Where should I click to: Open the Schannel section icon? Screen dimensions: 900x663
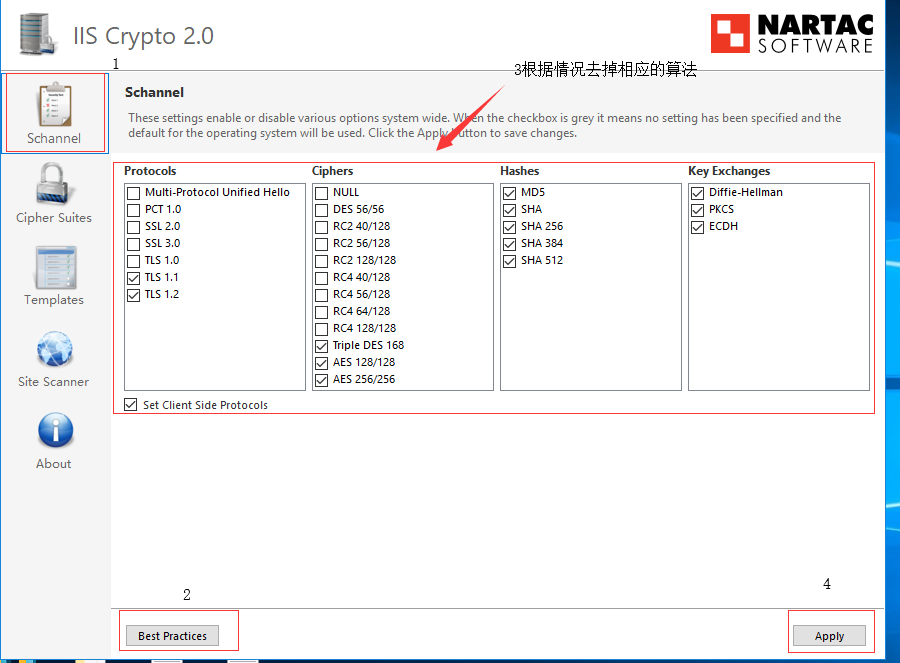(x=55, y=105)
